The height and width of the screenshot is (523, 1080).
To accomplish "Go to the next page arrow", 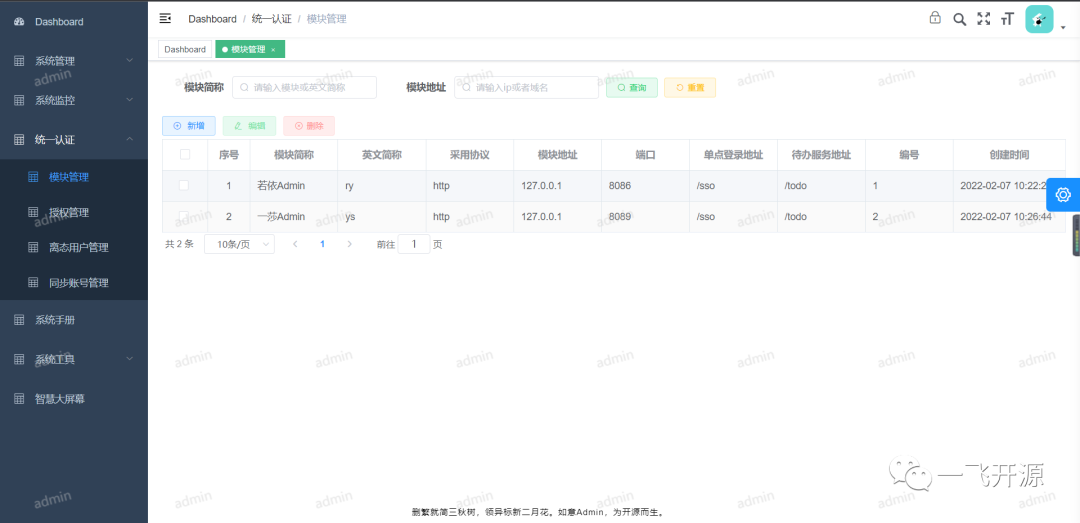I will click(x=349, y=244).
